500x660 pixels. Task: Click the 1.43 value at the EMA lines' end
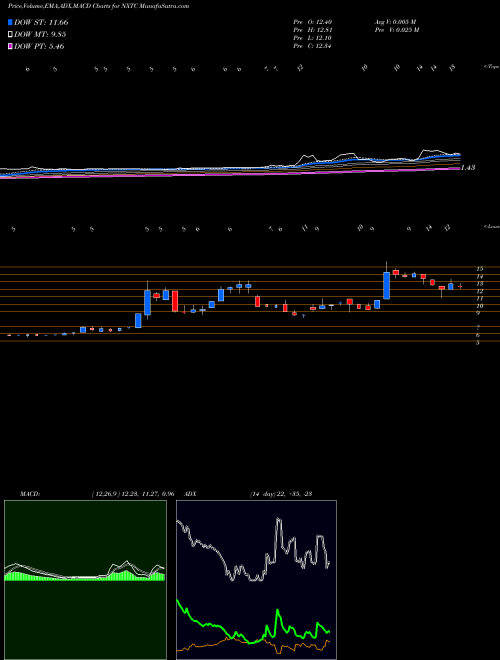pos(468,168)
